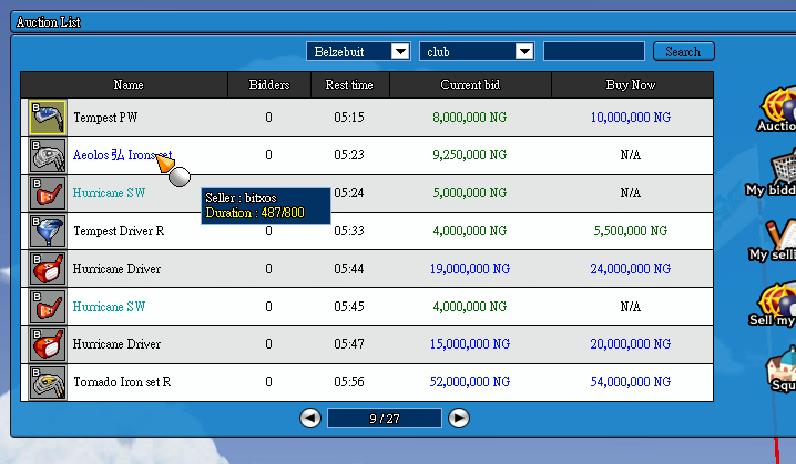Sort by the Current bid column header

coord(469,85)
